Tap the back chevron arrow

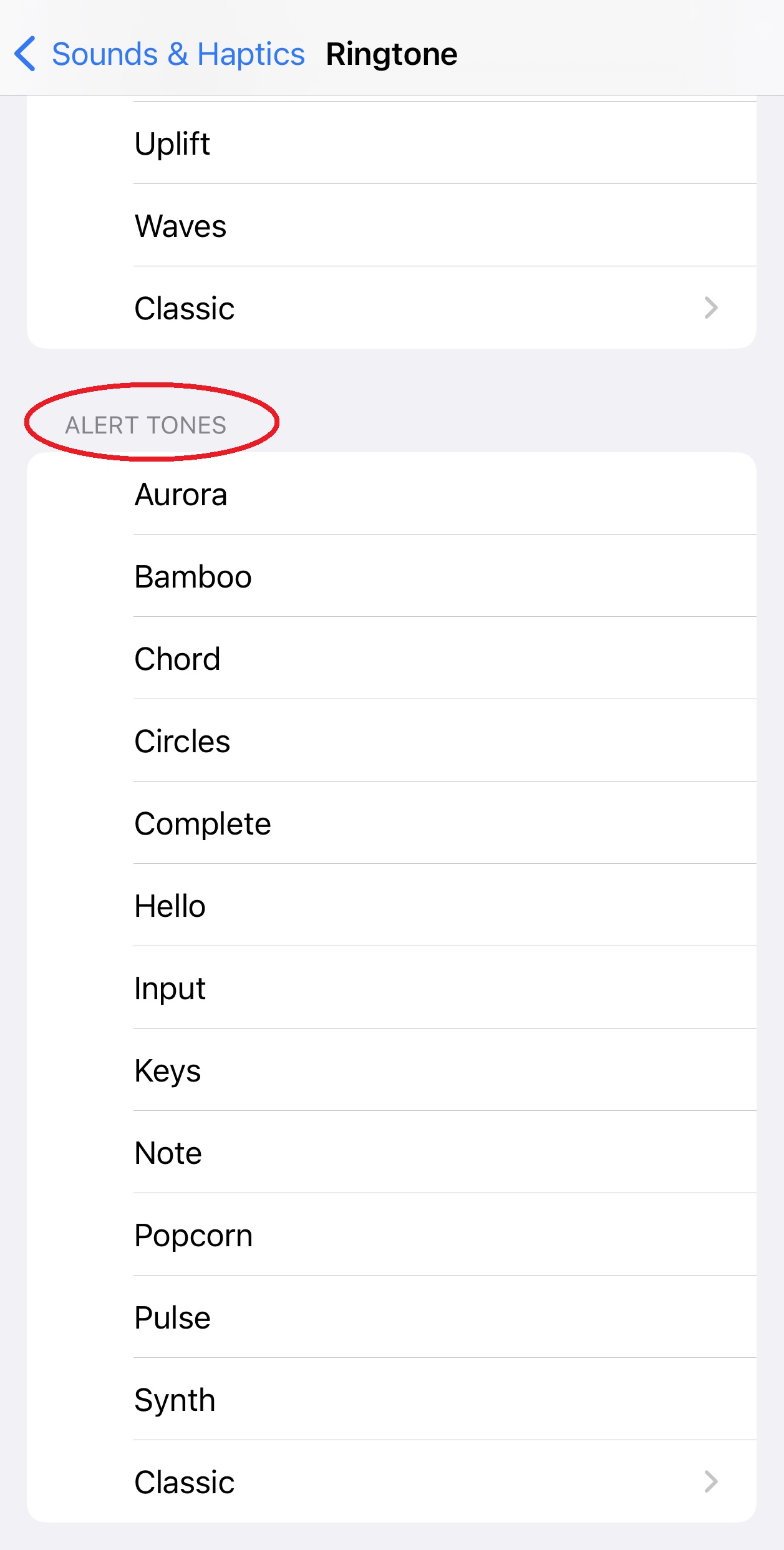click(x=26, y=53)
